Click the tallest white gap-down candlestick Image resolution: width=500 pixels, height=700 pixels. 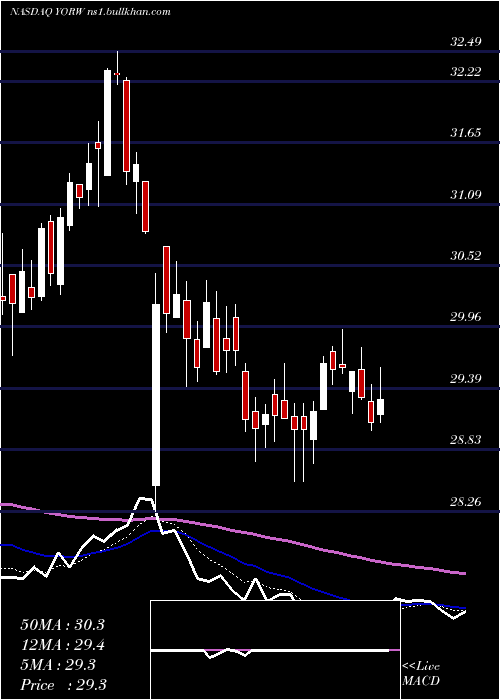pos(156,395)
